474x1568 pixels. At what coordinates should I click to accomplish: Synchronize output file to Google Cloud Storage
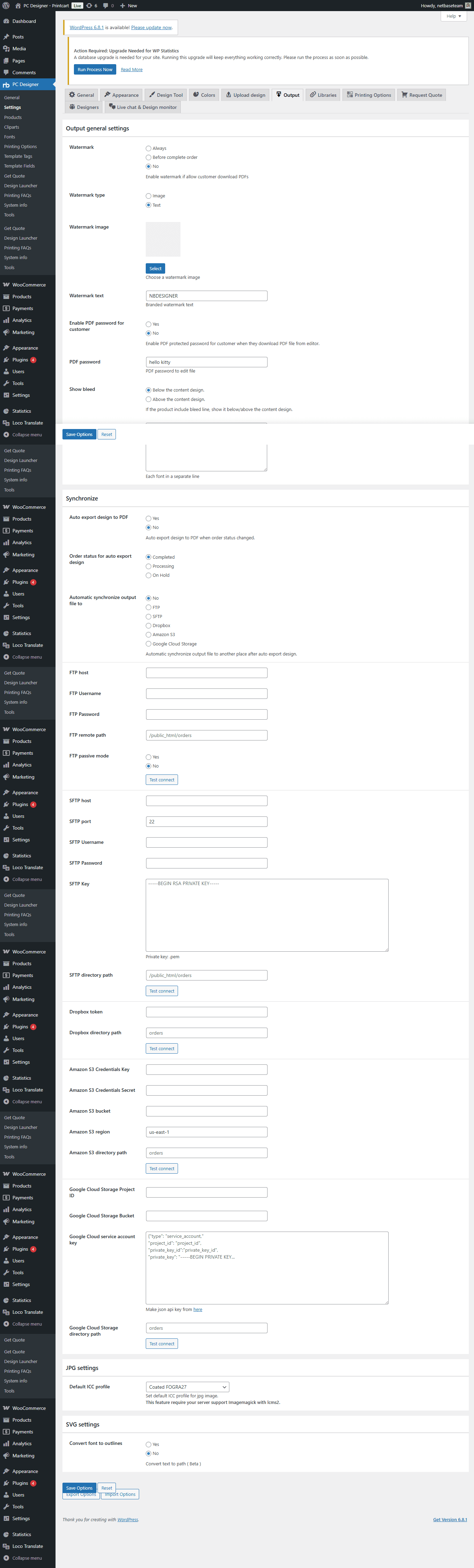tap(149, 644)
